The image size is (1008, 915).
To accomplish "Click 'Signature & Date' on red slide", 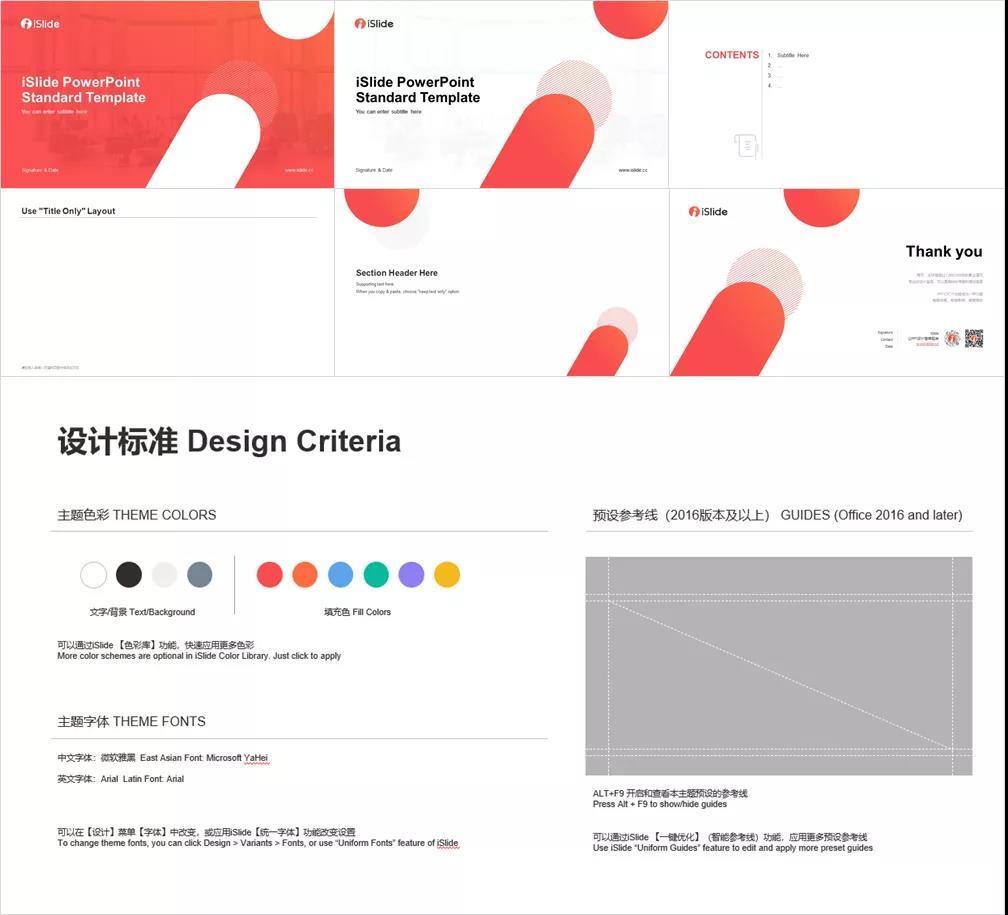I will pyautogui.click(x=40, y=170).
